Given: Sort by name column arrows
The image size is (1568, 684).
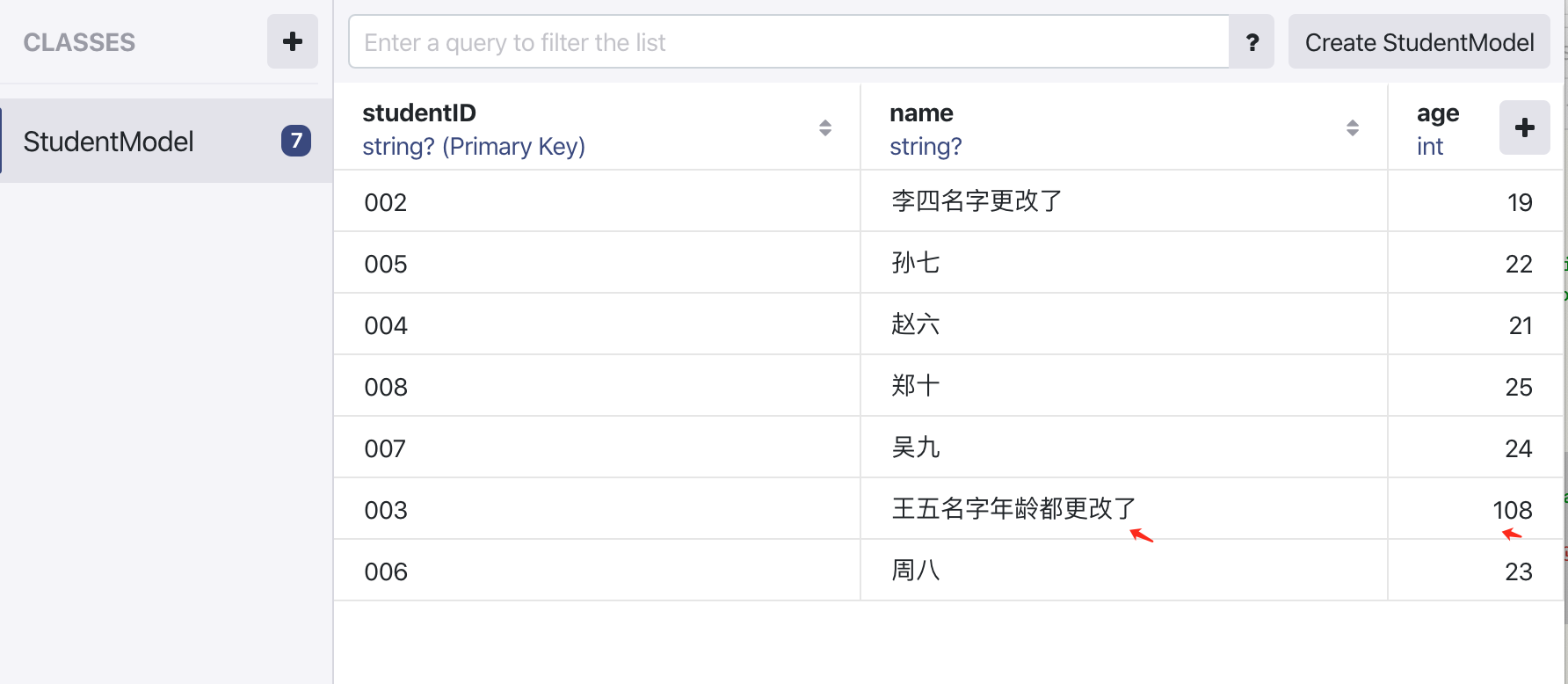Looking at the screenshot, I should coord(1353,128).
